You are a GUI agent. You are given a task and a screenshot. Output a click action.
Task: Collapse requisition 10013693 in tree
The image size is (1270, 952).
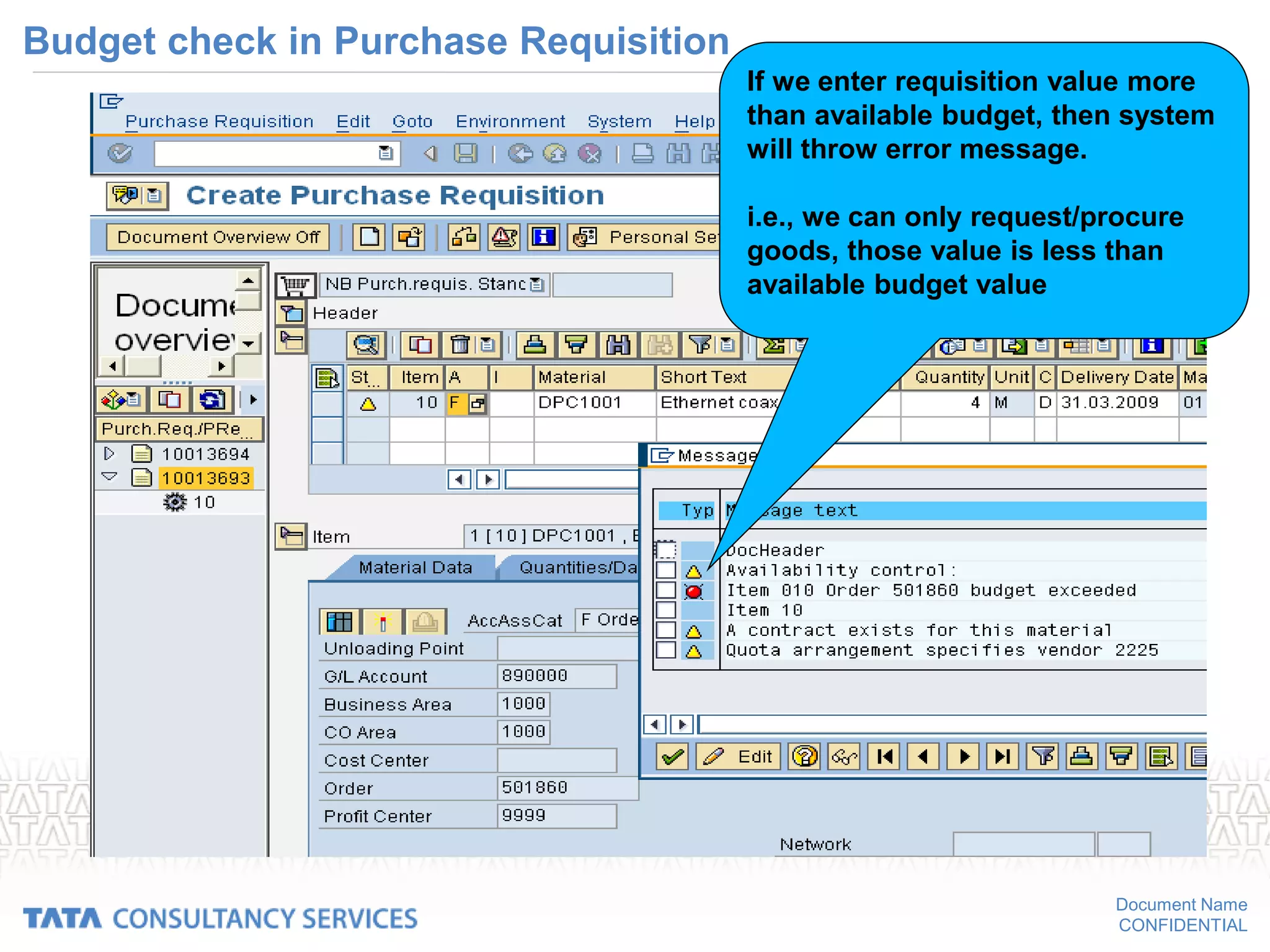[x=109, y=477]
